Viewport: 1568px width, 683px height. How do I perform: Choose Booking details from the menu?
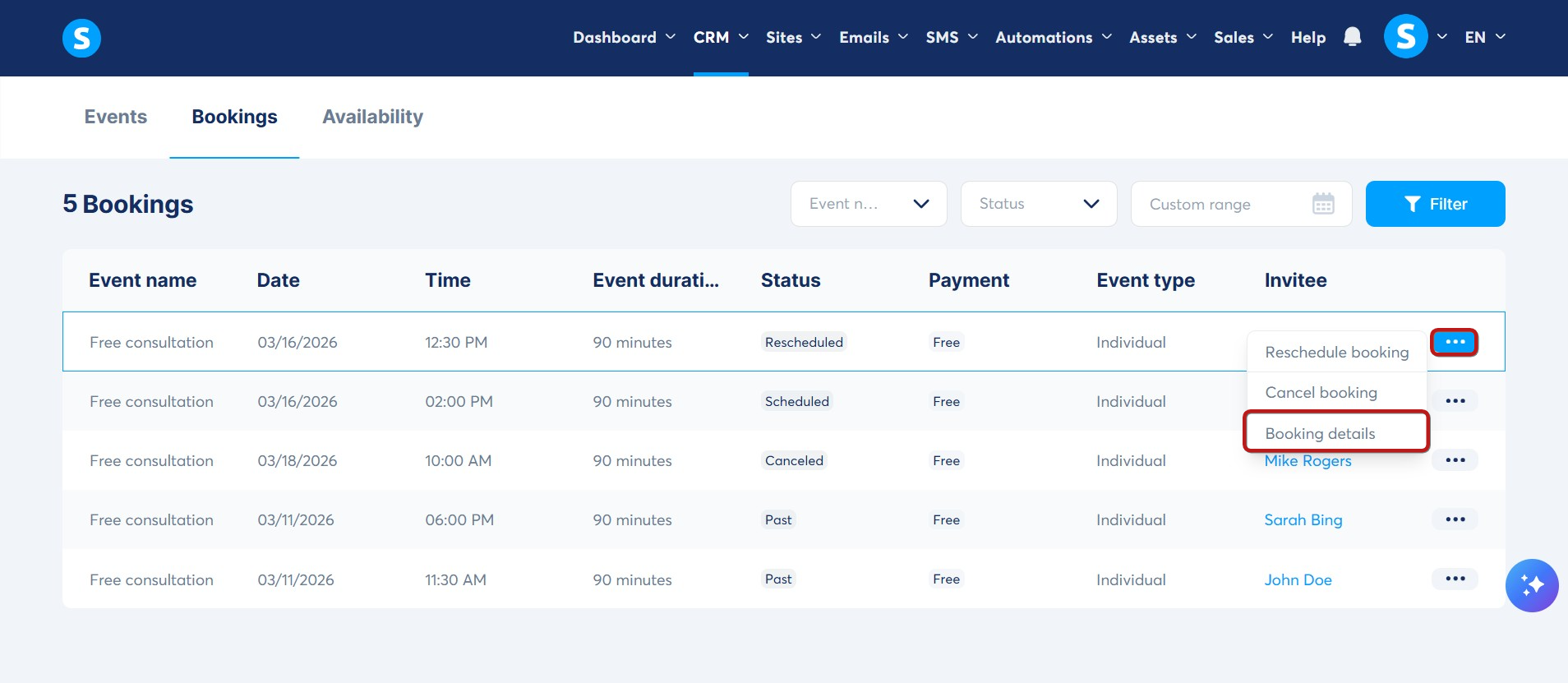point(1337,433)
